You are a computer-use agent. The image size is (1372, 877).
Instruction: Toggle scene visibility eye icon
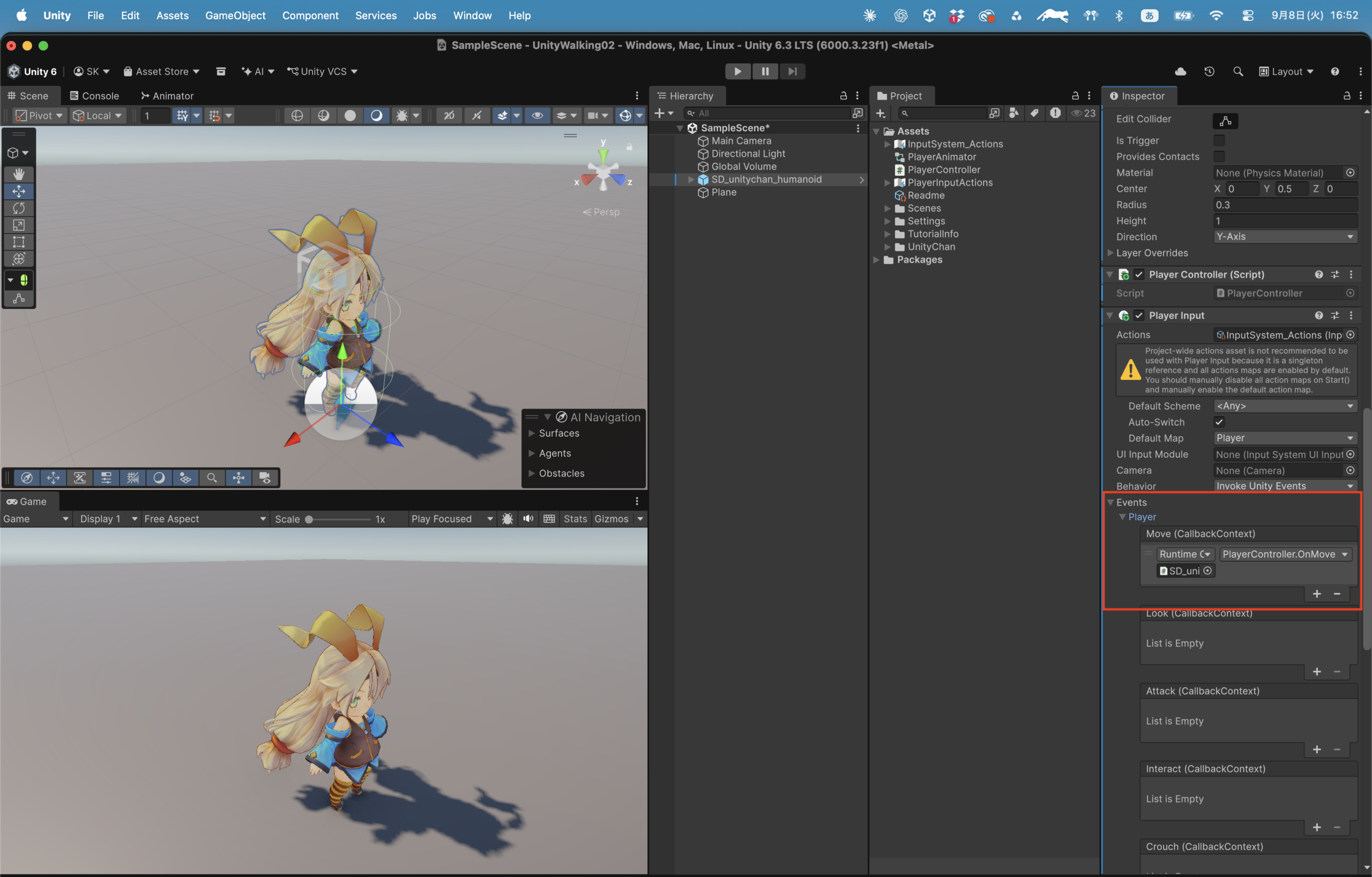536,115
